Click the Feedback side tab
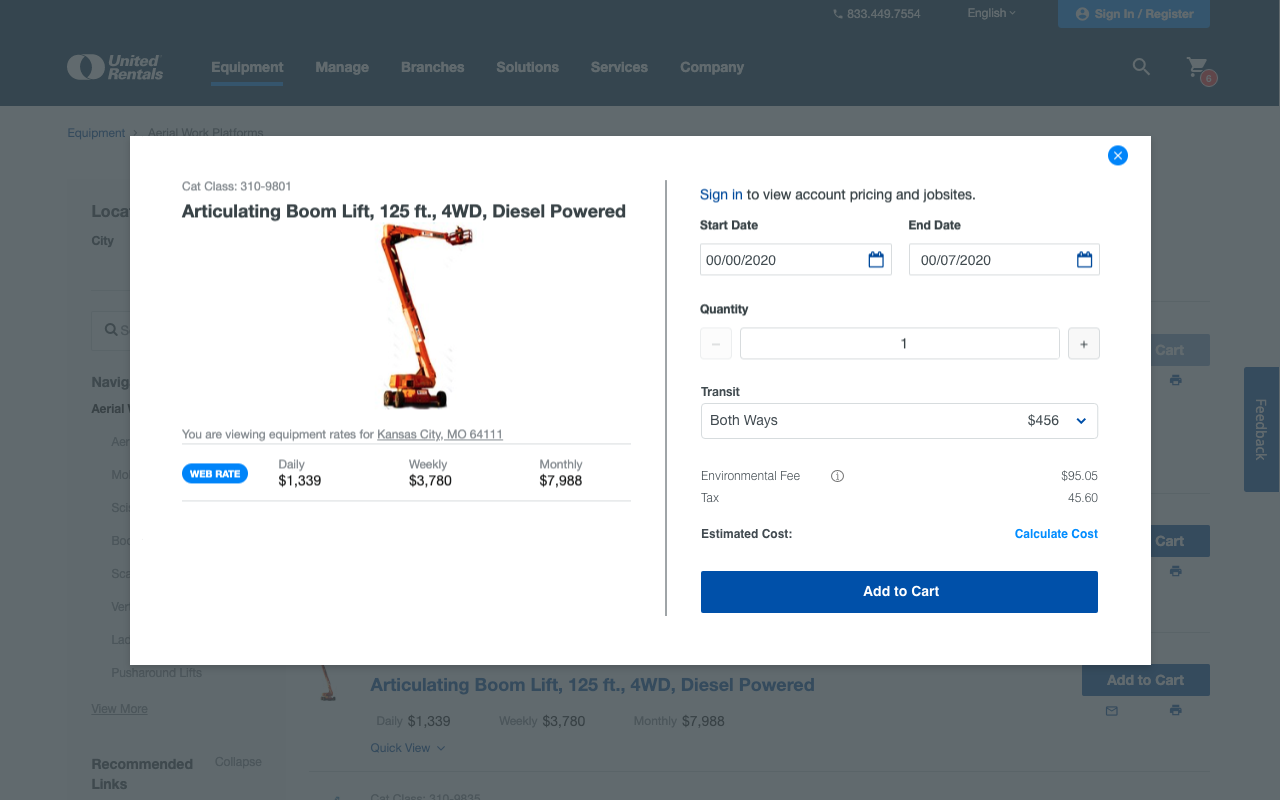The image size is (1280, 800). [1261, 429]
